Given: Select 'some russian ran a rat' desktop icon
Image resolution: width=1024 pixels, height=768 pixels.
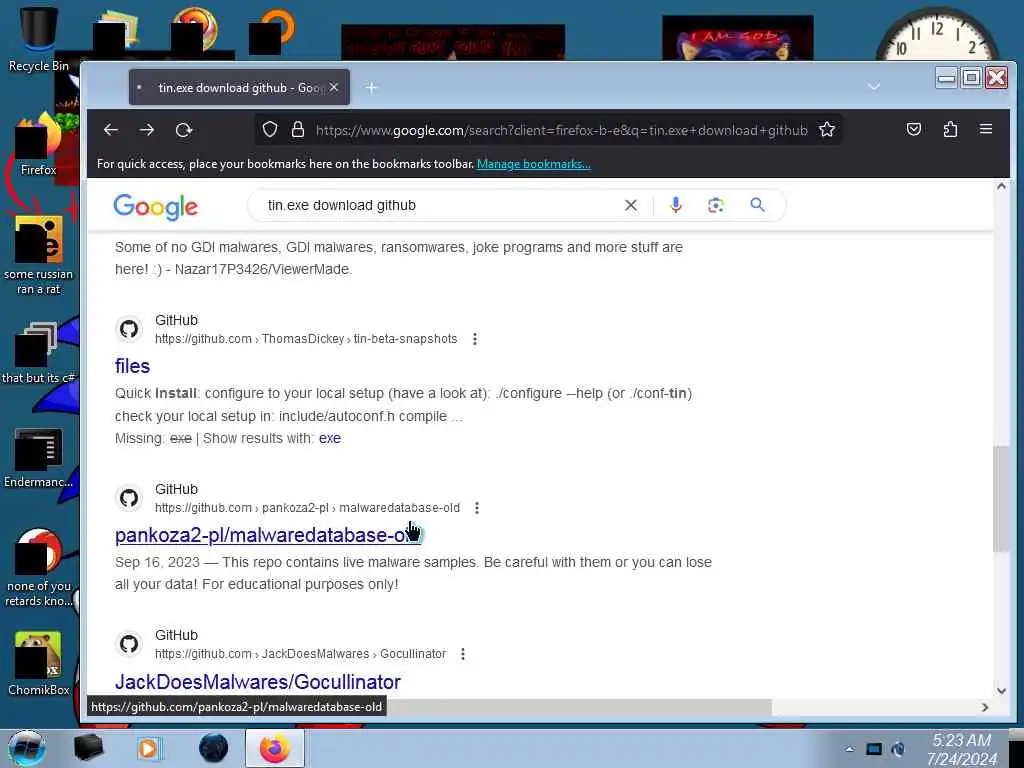Looking at the screenshot, I should point(38,256).
